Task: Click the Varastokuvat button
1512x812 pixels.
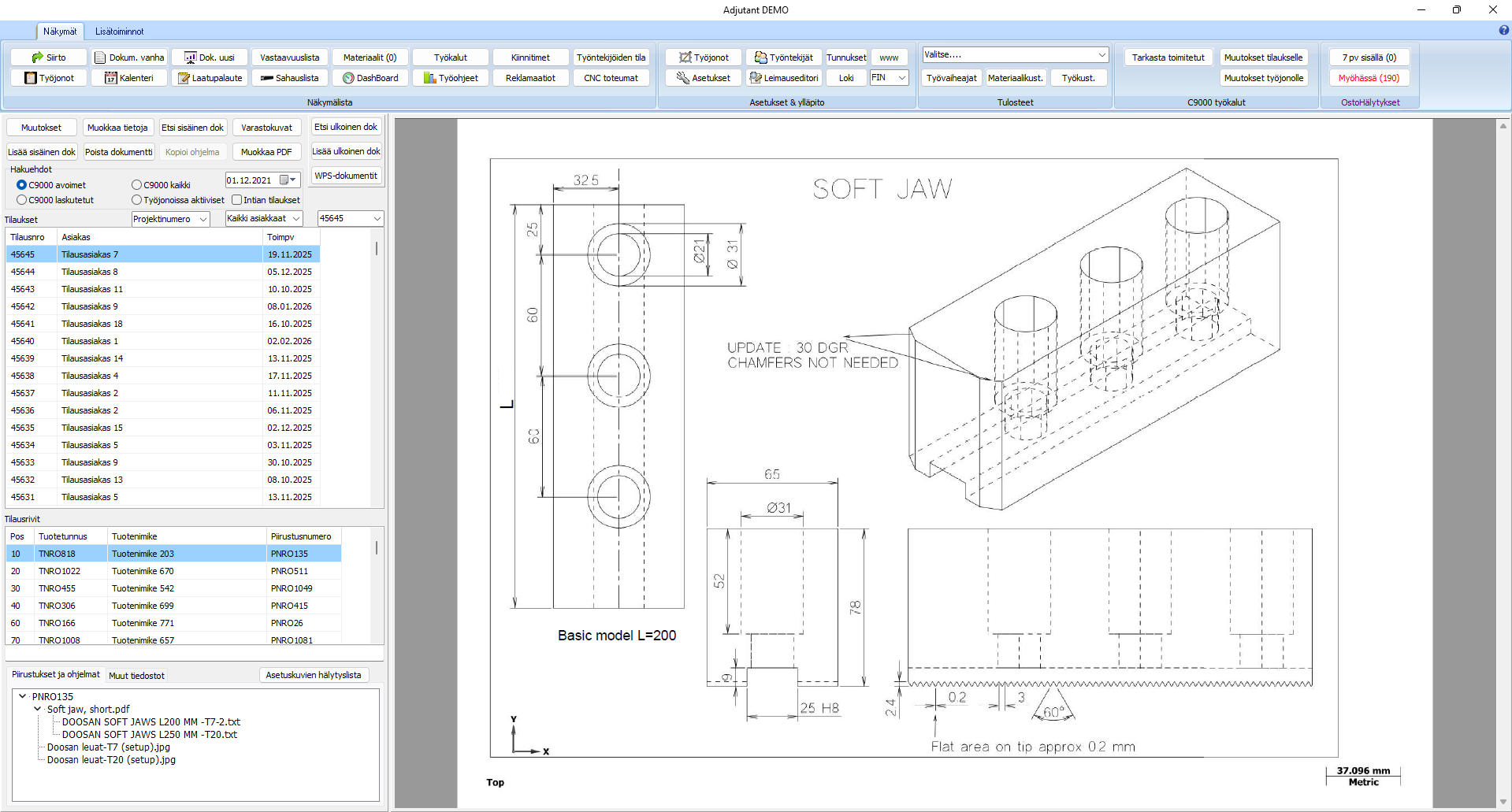Action: pyautogui.click(x=266, y=128)
